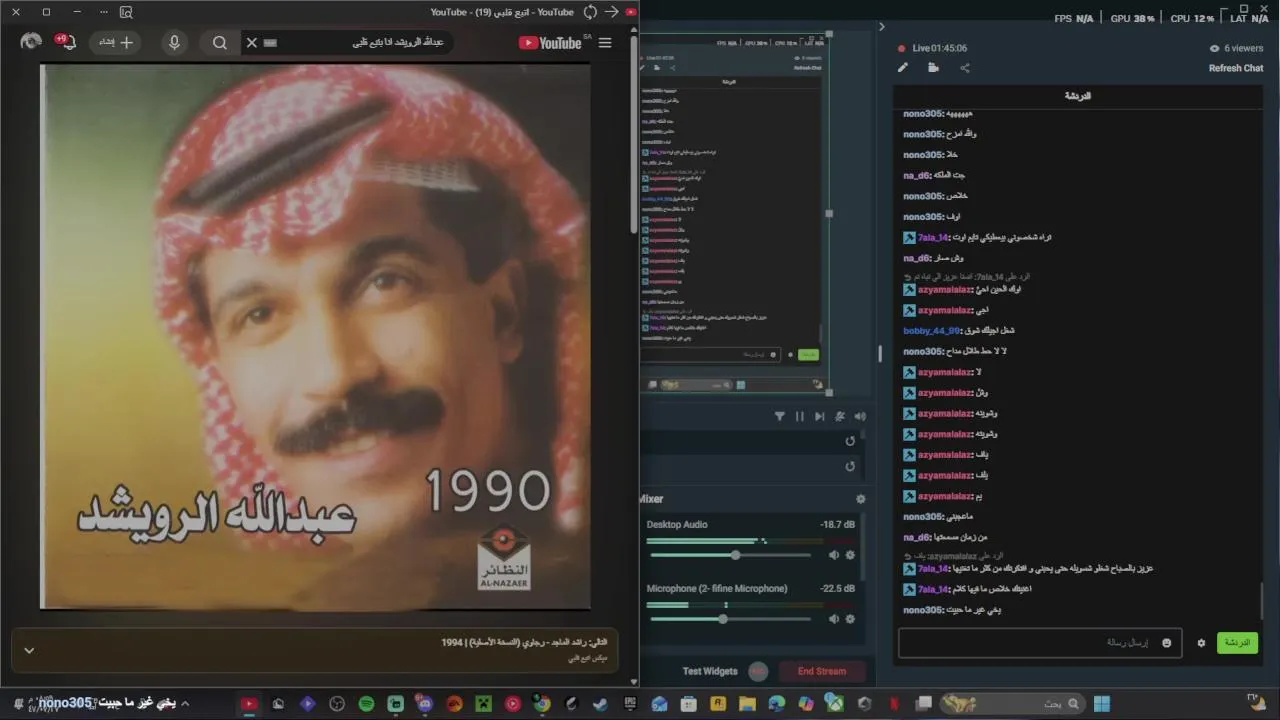The image size is (1280, 720).
Task: Click the 1990 album video player
Action: [x=315, y=337]
